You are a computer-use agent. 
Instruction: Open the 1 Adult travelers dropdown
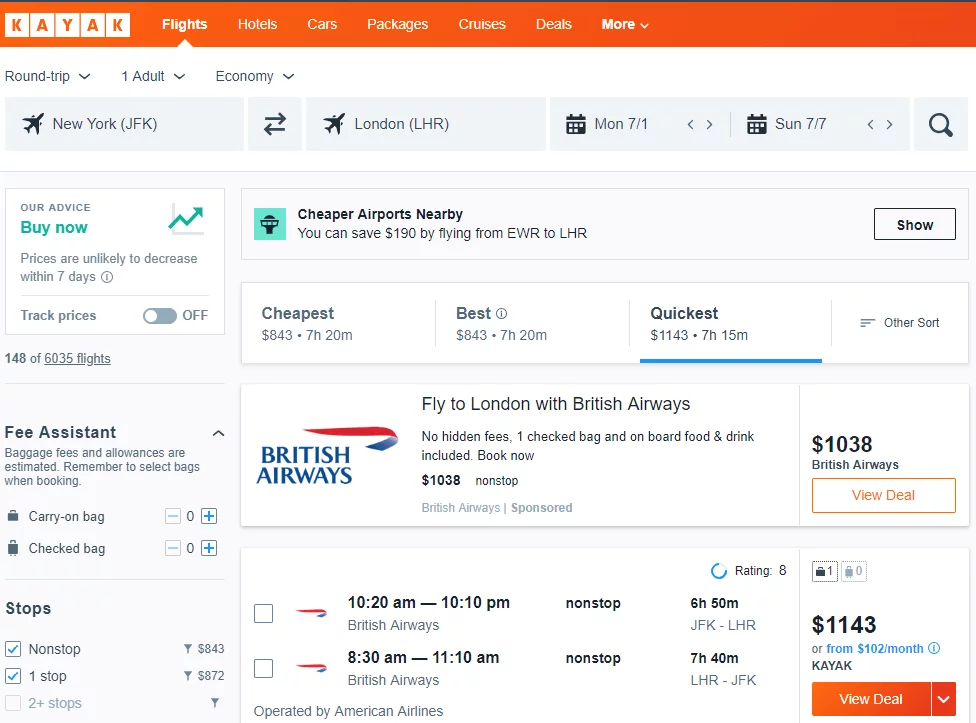(x=153, y=77)
